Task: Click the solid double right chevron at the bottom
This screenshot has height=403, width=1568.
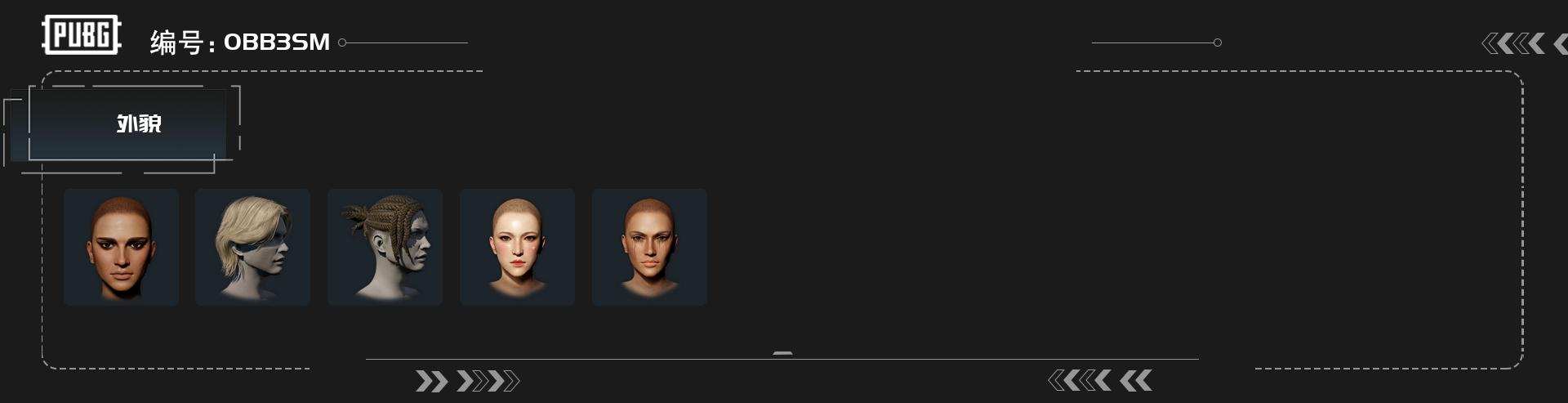Action: pos(432,381)
